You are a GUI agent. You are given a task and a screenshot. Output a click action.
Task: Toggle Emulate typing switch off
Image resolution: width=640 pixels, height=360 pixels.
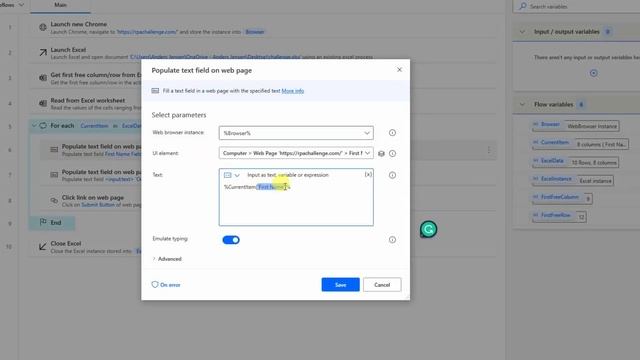231,240
